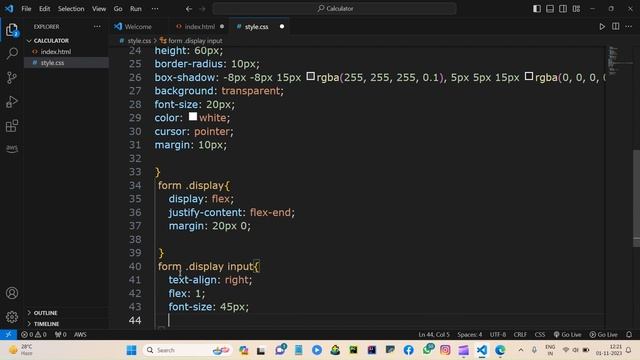Viewport: 640px width, 360px height.
Task: Split the editor to the right
Action: pyautogui.click(x=616, y=27)
